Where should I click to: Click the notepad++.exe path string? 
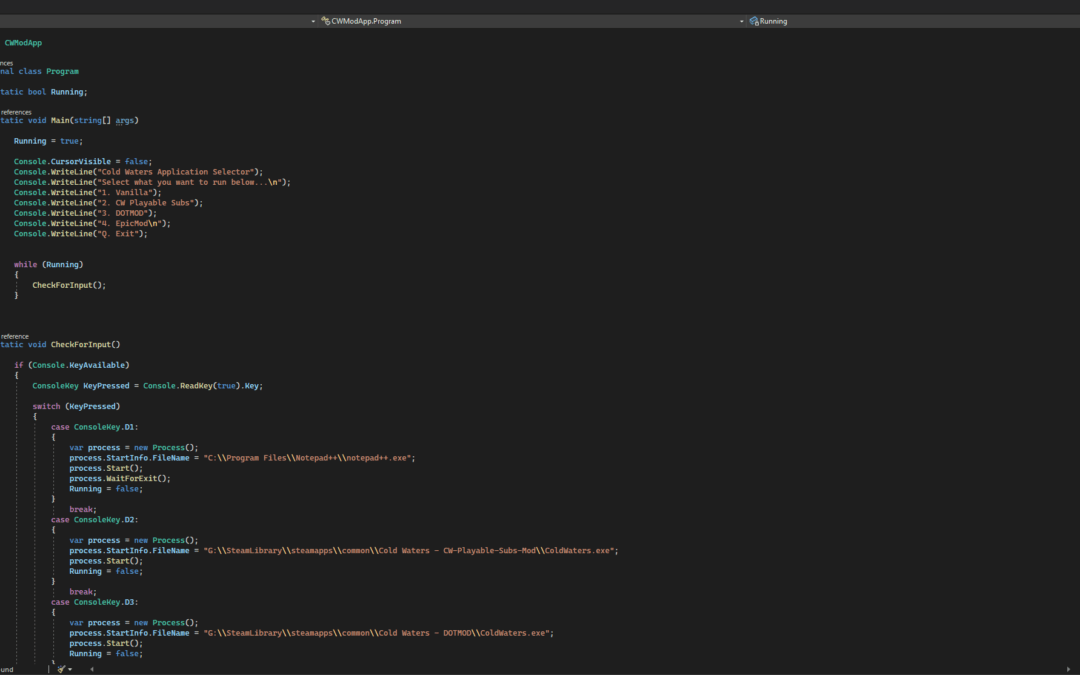point(307,458)
